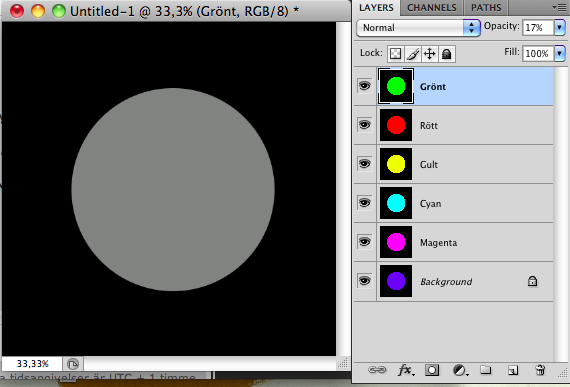This screenshot has width=570, height=387.
Task: Add a layer mask
Action: point(432,370)
